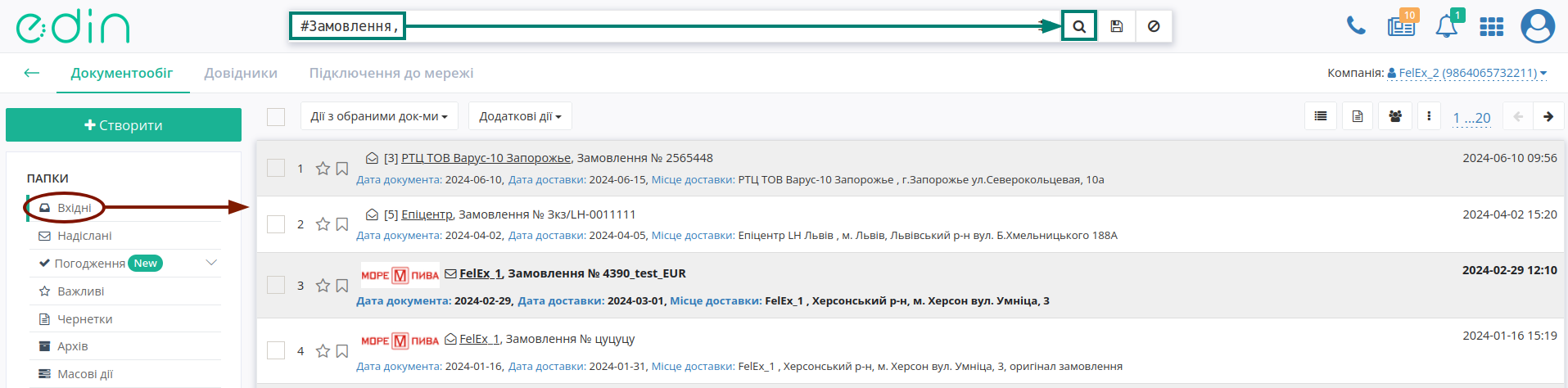Open the vertical three-dots menu
This screenshot has height=388, width=1568.
pos(1429,116)
